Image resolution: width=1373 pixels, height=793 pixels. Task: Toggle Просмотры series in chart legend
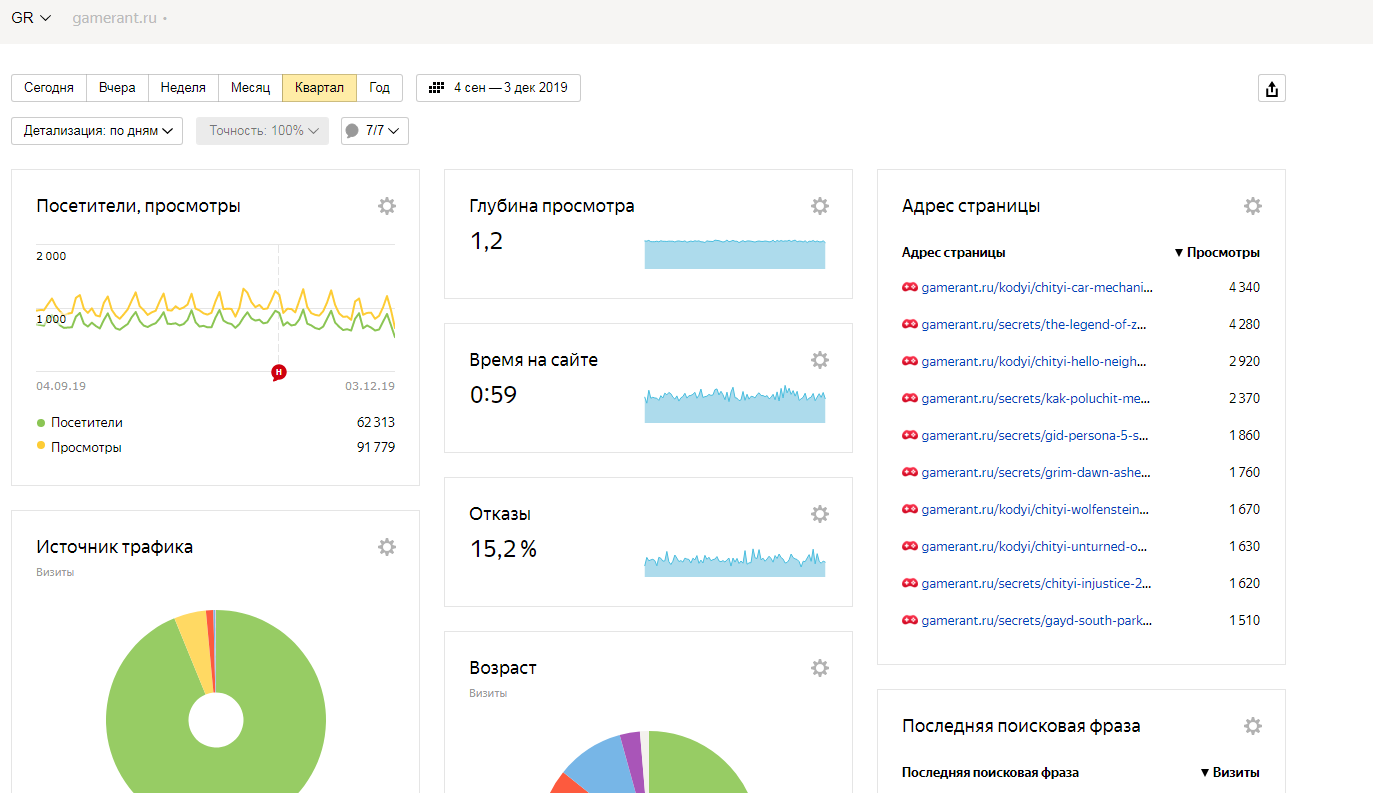(85, 447)
